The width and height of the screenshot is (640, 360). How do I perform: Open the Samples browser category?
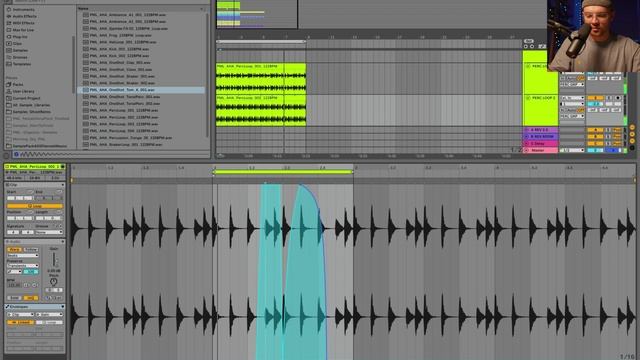pyautogui.click(x=20, y=50)
